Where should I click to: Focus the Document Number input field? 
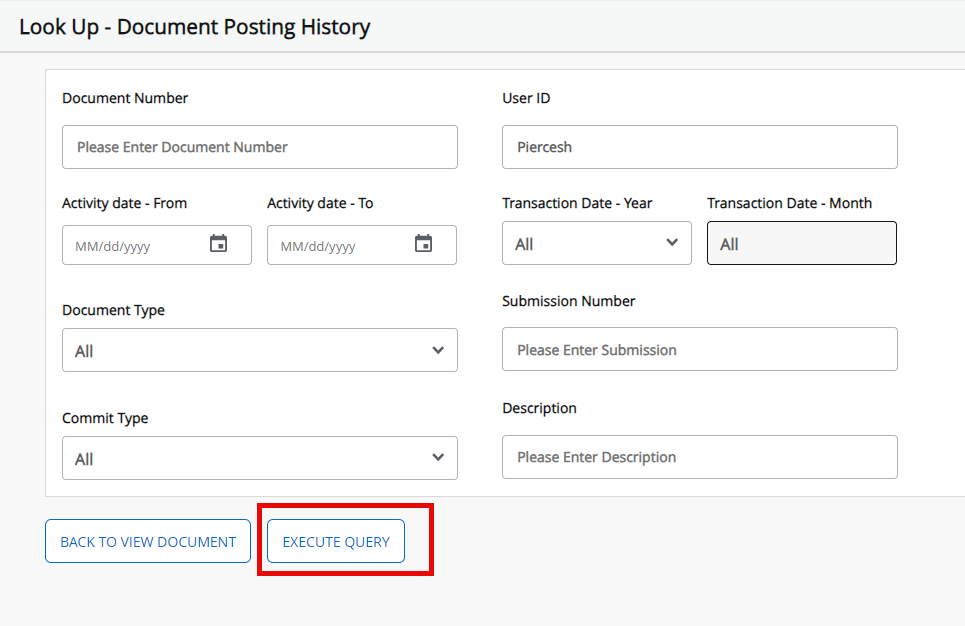click(259, 147)
